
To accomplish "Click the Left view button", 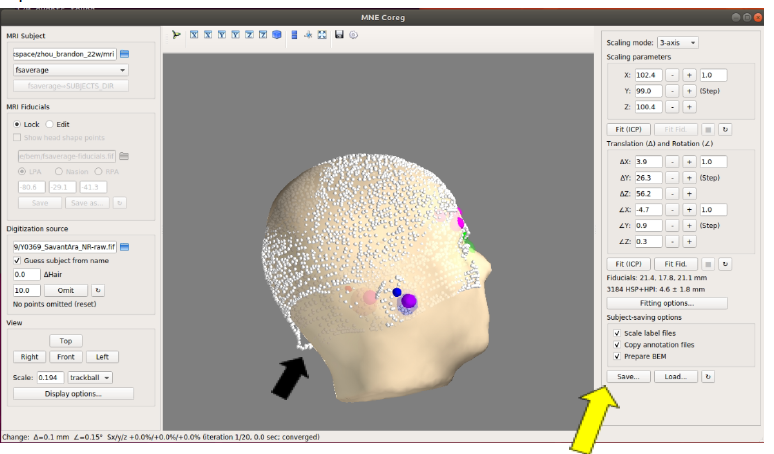I will 102,357.
